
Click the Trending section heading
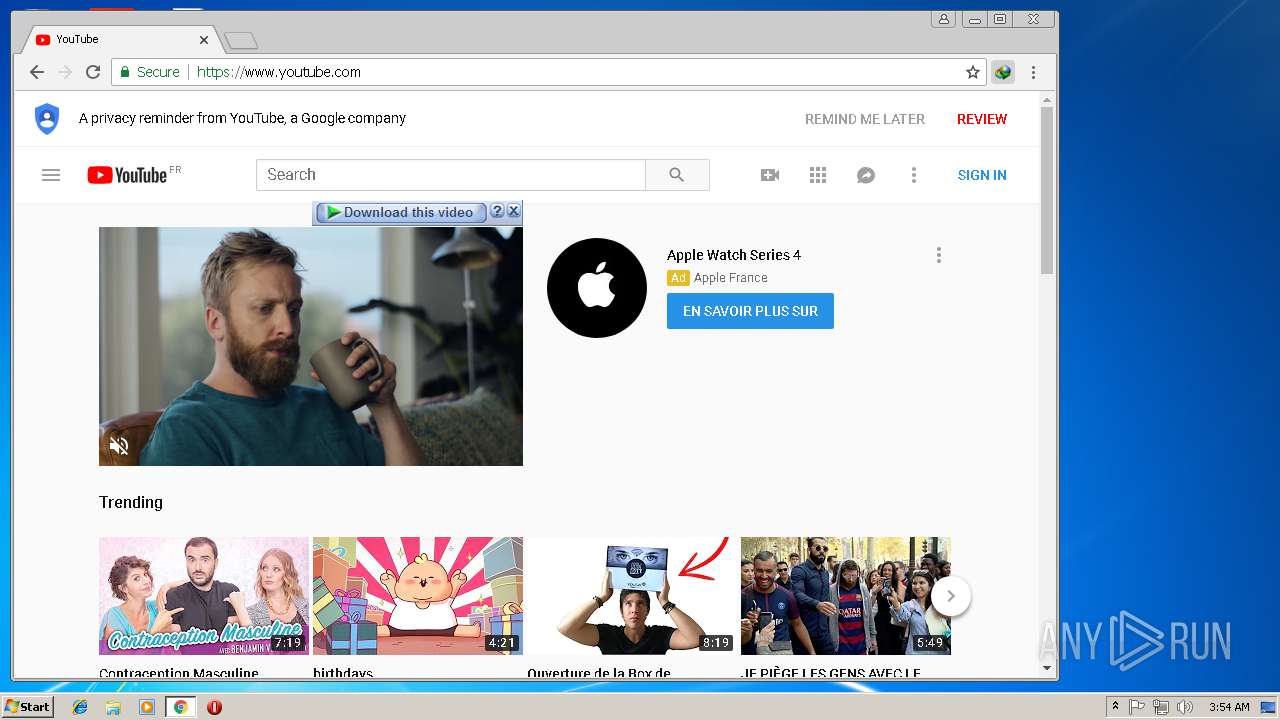[x=131, y=502]
